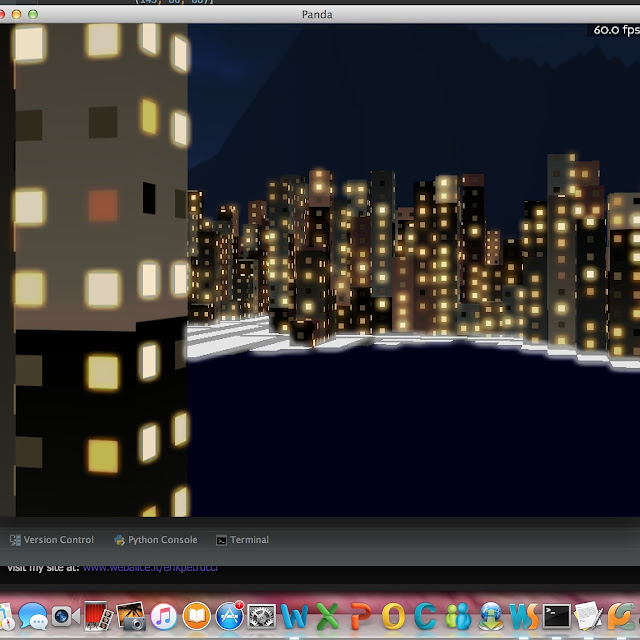The height and width of the screenshot is (640, 640).
Task: Open FaceTime from the Dock
Action: (x=65, y=616)
